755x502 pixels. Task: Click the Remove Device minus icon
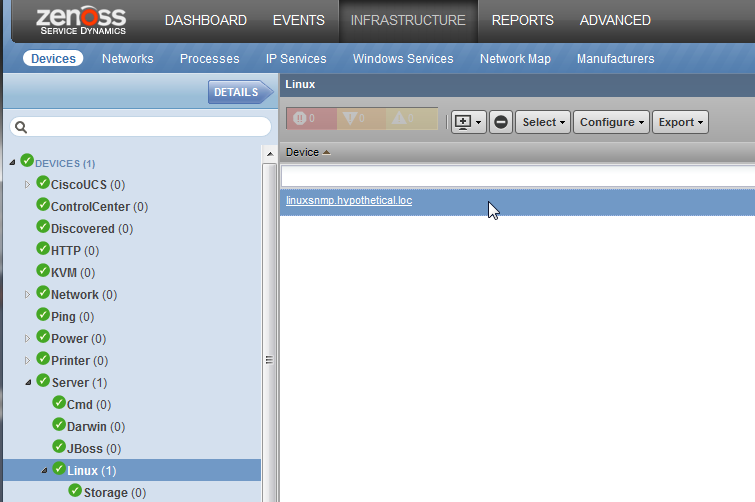(501, 122)
